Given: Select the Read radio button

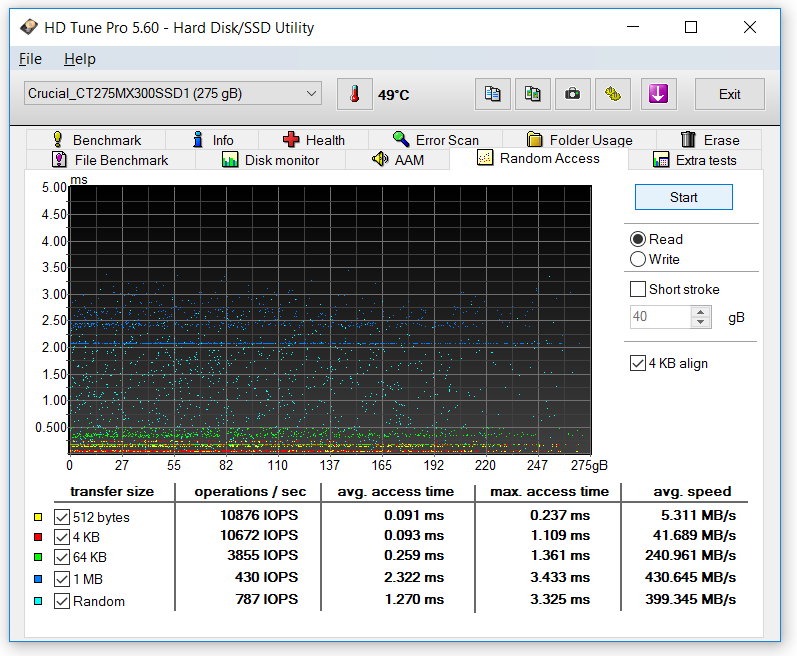Looking at the screenshot, I should [x=638, y=239].
